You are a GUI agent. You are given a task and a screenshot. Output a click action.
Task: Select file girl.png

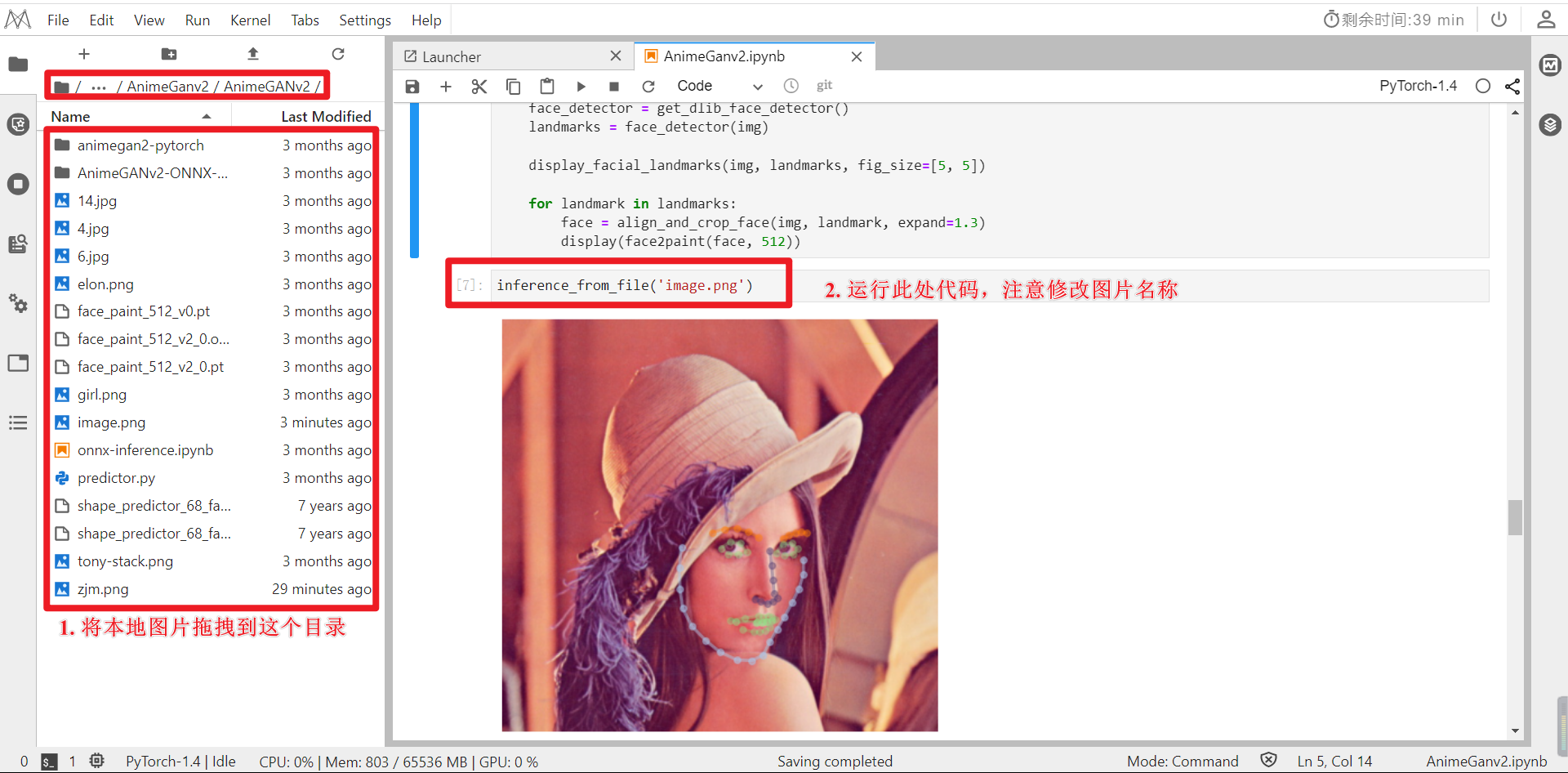(x=212, y=395)
